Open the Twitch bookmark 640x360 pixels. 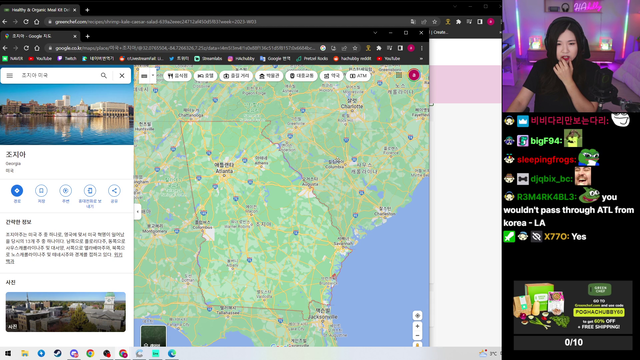point(67,59)
